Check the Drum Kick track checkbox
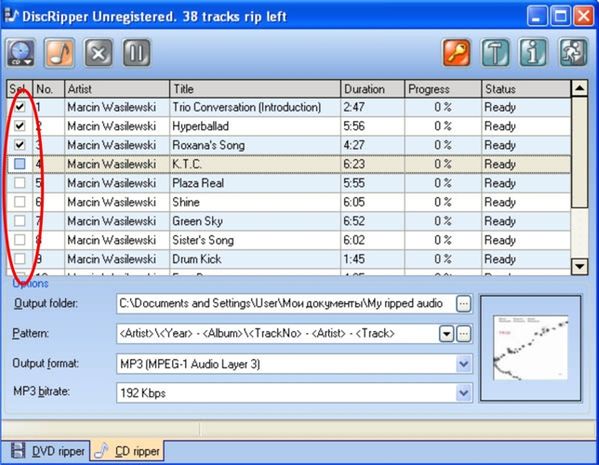The width and height of the screenshot is (599, 465). point(19,259)
